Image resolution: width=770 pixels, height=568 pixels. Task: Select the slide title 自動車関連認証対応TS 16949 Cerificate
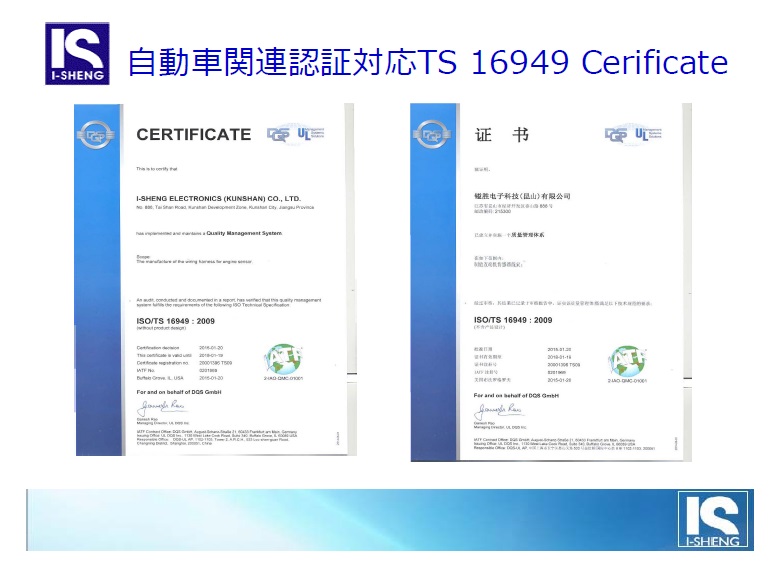(427, 62)
